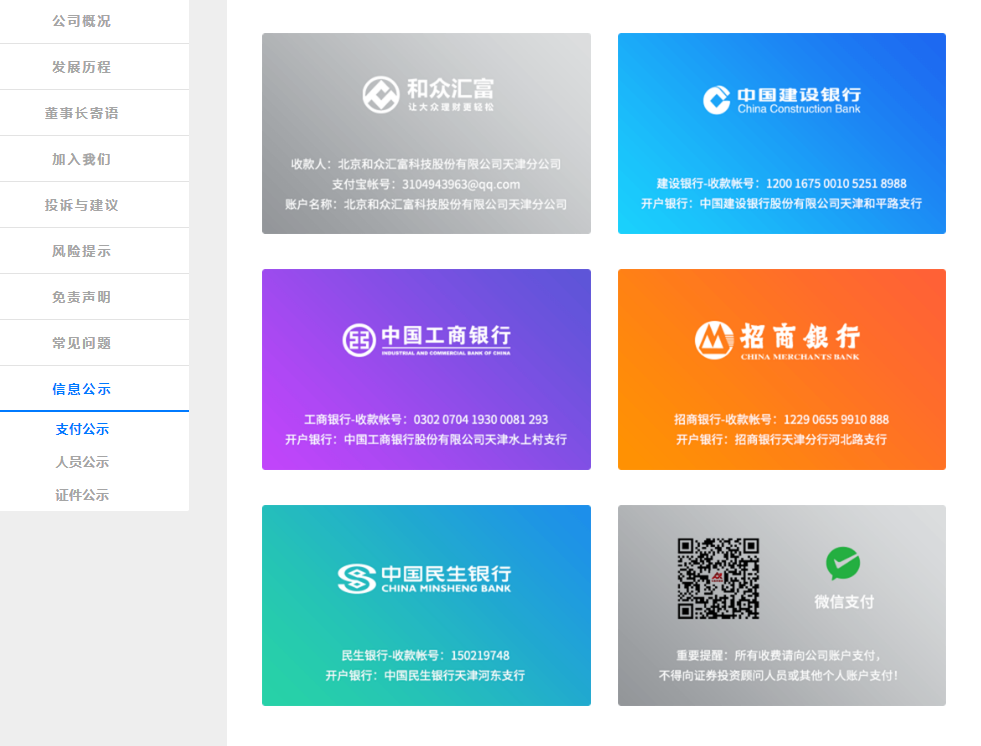The image size is (981, 746).
Task: Select the 支付公示 submenu link
Action: [82, 429]
